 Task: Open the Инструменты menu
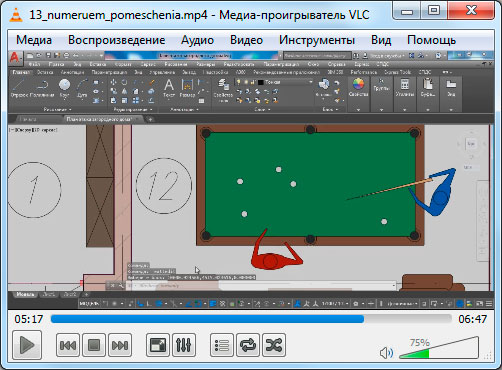[x=317, y=40]
